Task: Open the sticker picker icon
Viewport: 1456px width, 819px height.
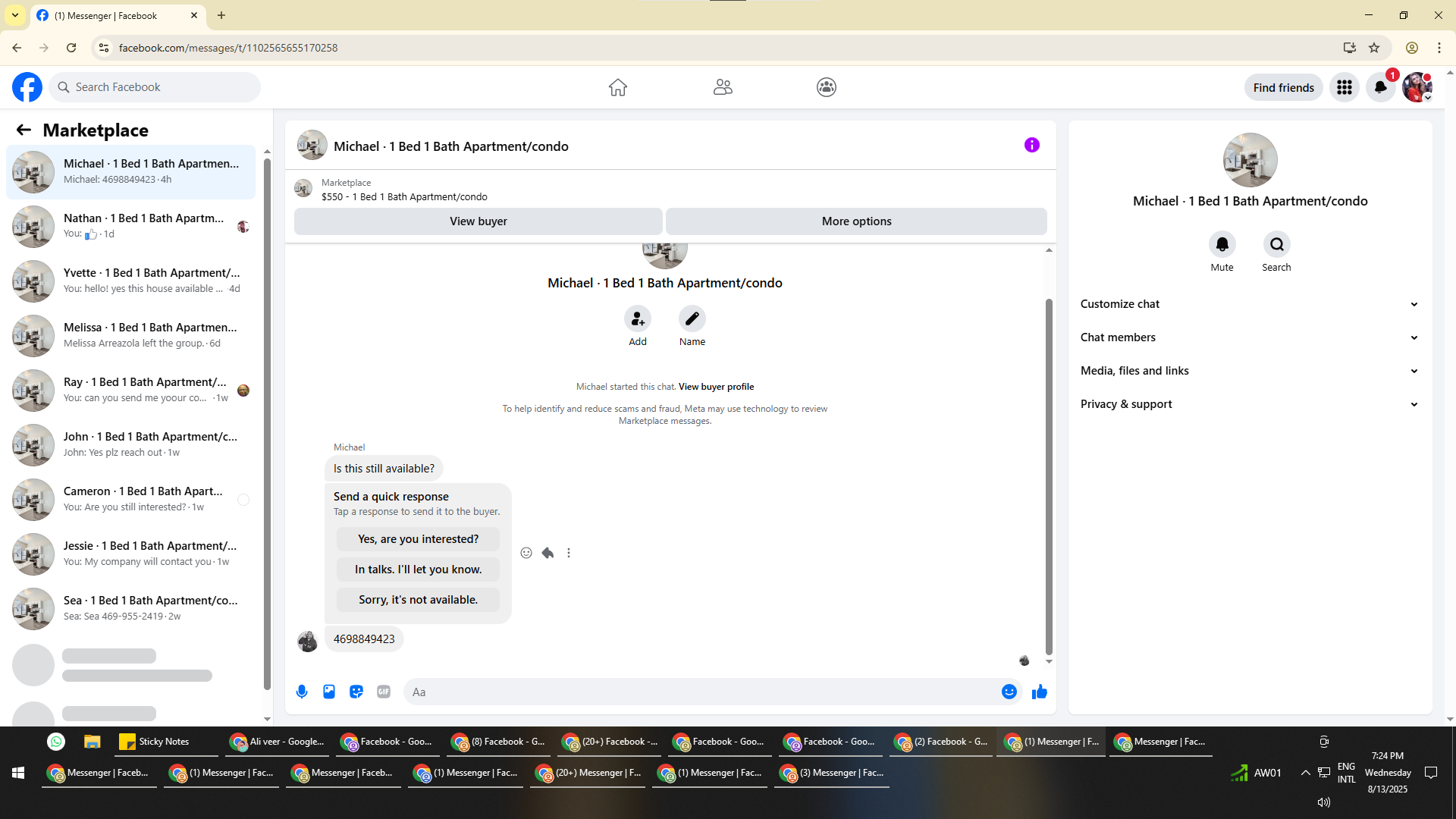Action: 356,692
